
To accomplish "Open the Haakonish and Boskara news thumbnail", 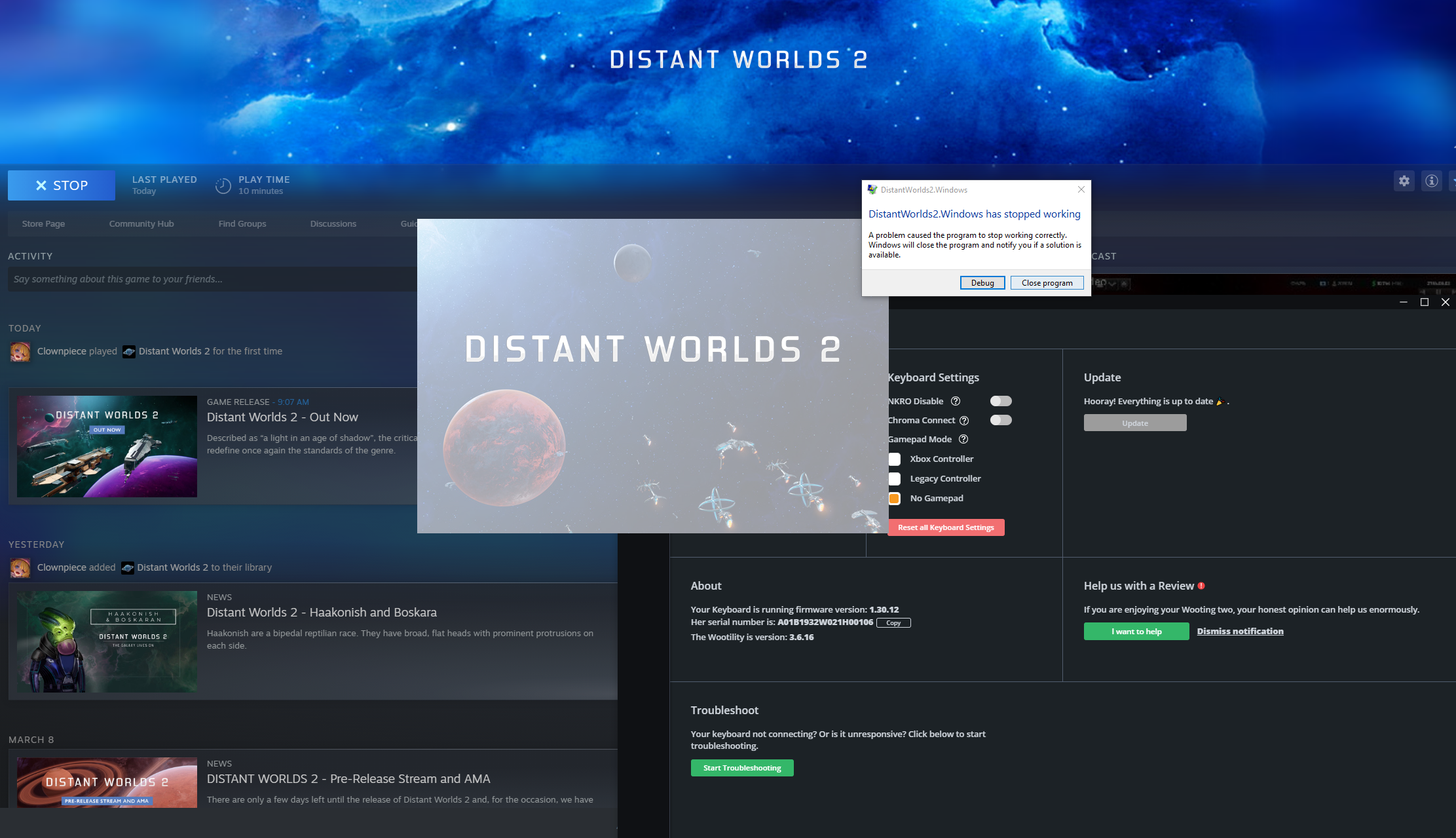I will pyautogui.click(x=107, y=642).
